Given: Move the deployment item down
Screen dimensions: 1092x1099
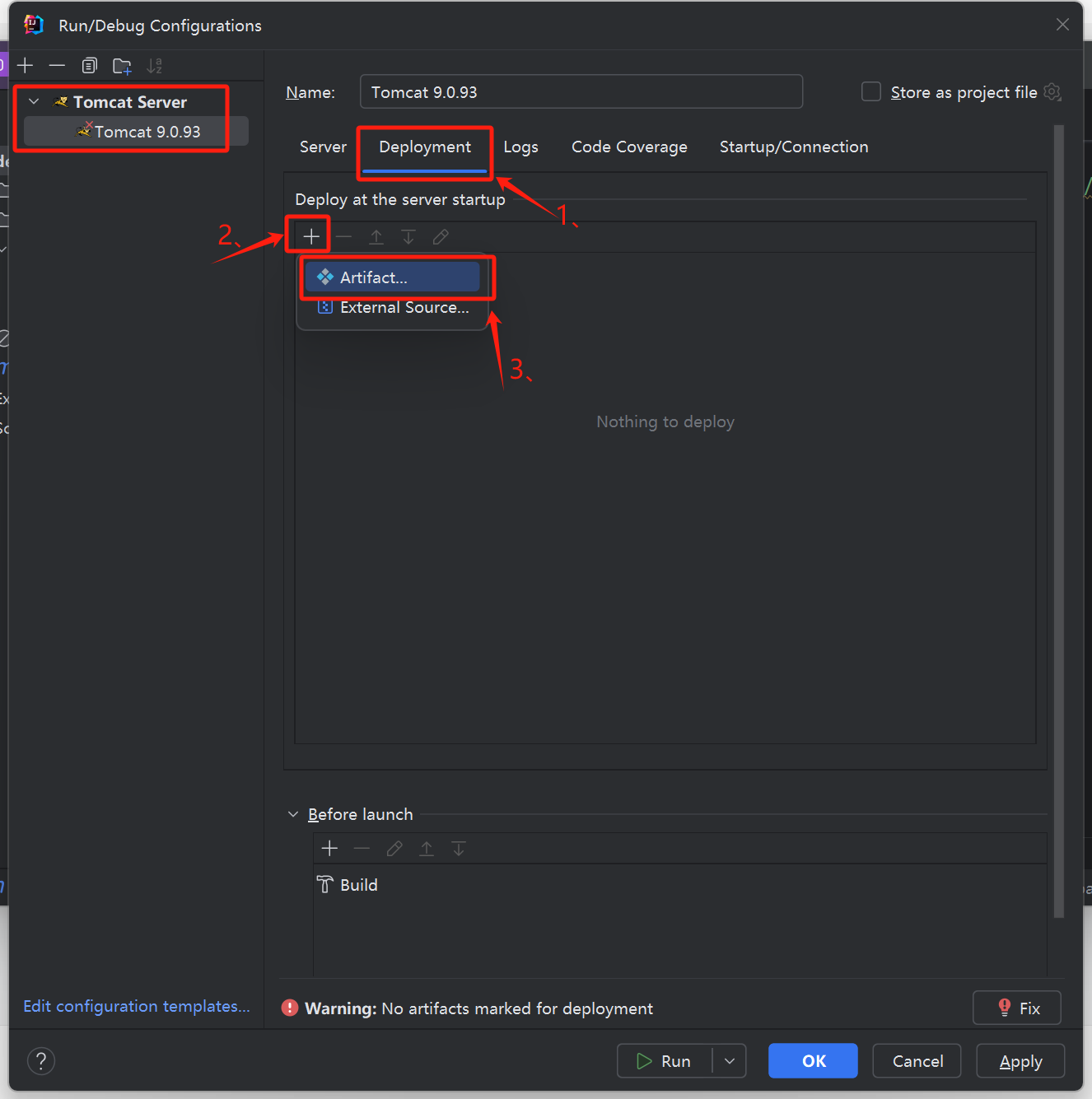Looking at the screenshot, I should point(408,237).
